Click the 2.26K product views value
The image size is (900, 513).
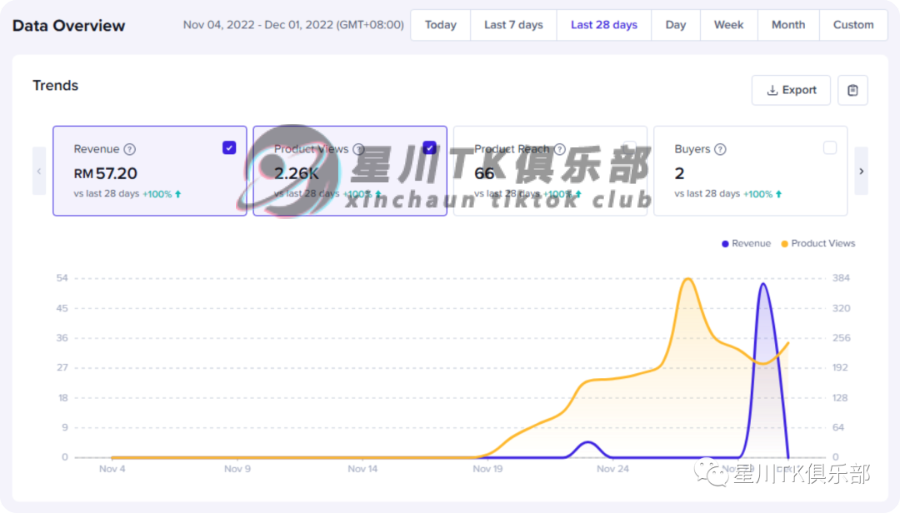pyautogui.click(x=296, y=173)
